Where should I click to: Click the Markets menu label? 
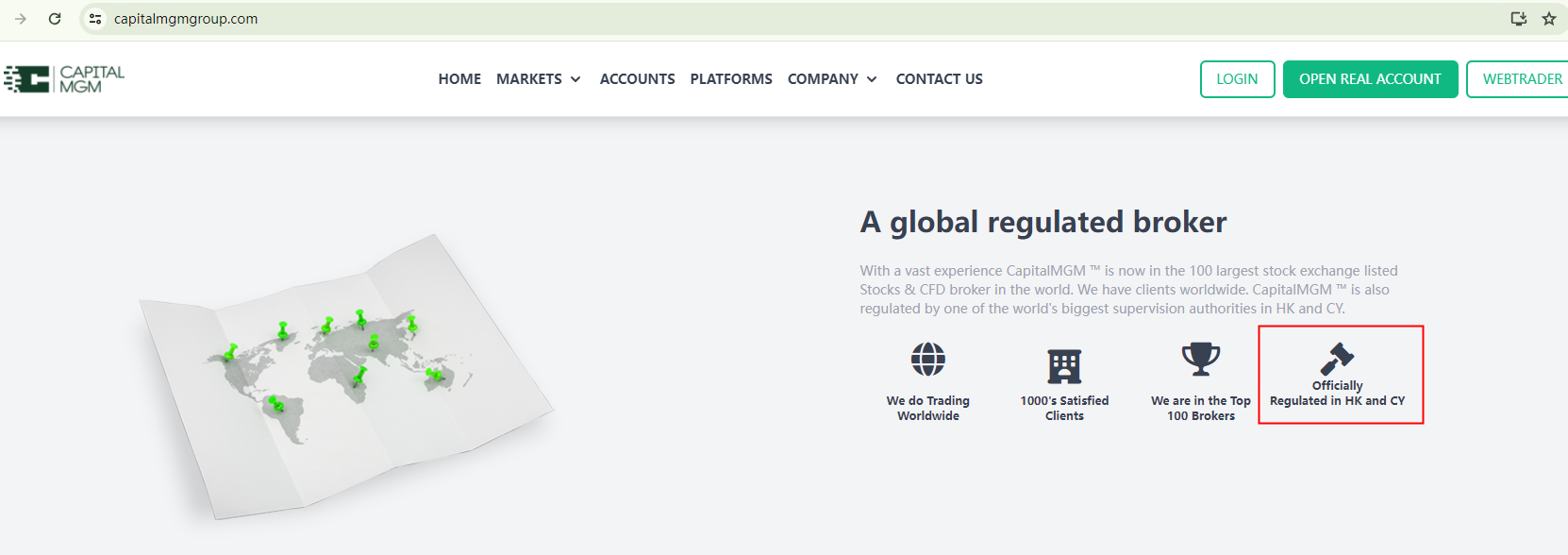click(529, 79)
